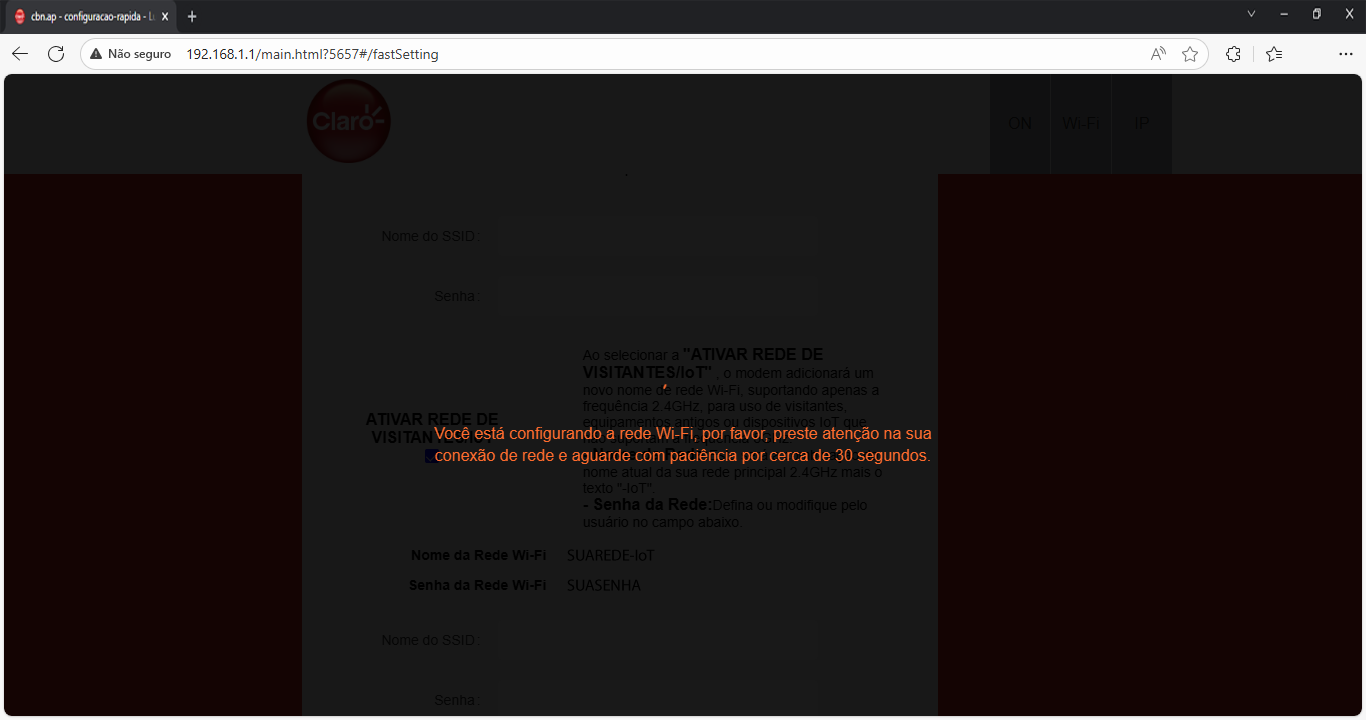Restore down the browser window
Screen dimensions: 1366x720
(x=1316, y=14)
